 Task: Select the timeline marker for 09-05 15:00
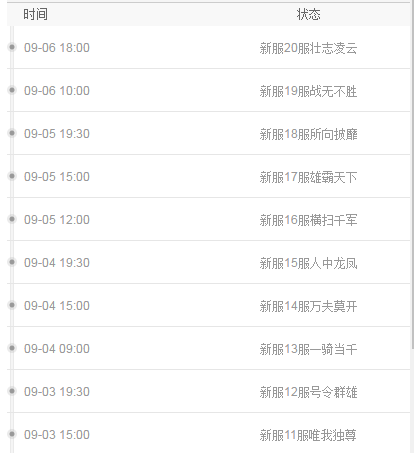(x=12, y=176)
